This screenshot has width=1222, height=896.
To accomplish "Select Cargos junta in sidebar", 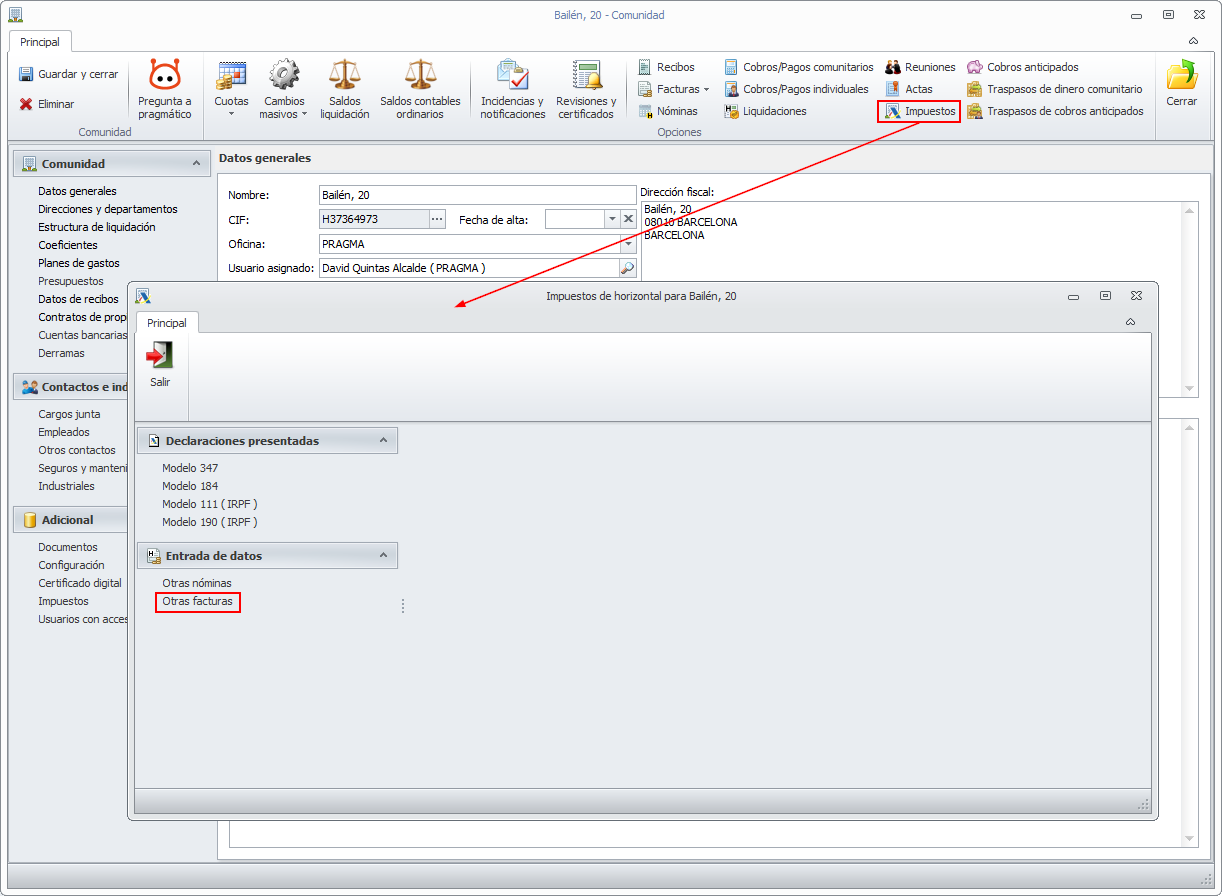I will pyautogui.click(x=69, y=414).
